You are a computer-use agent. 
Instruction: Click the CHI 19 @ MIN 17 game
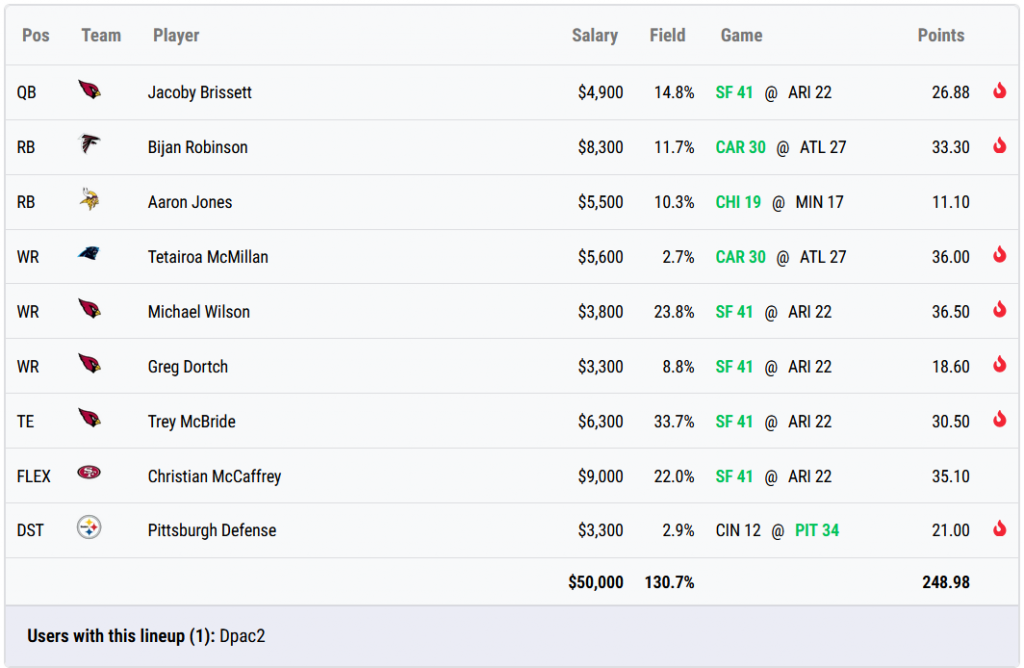pos(779,202)
